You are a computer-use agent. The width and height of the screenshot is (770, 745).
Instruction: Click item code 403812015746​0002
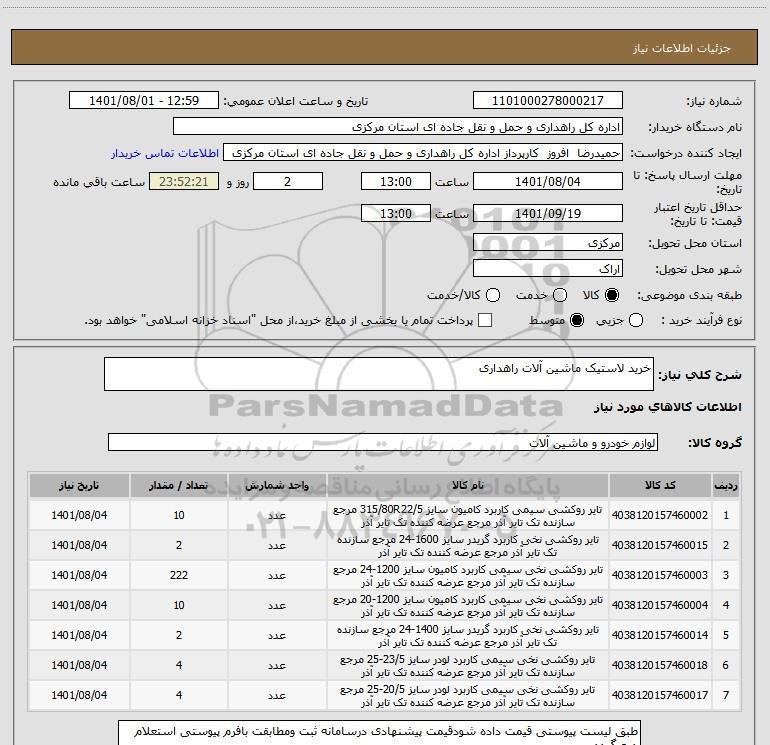click(660, 515)
